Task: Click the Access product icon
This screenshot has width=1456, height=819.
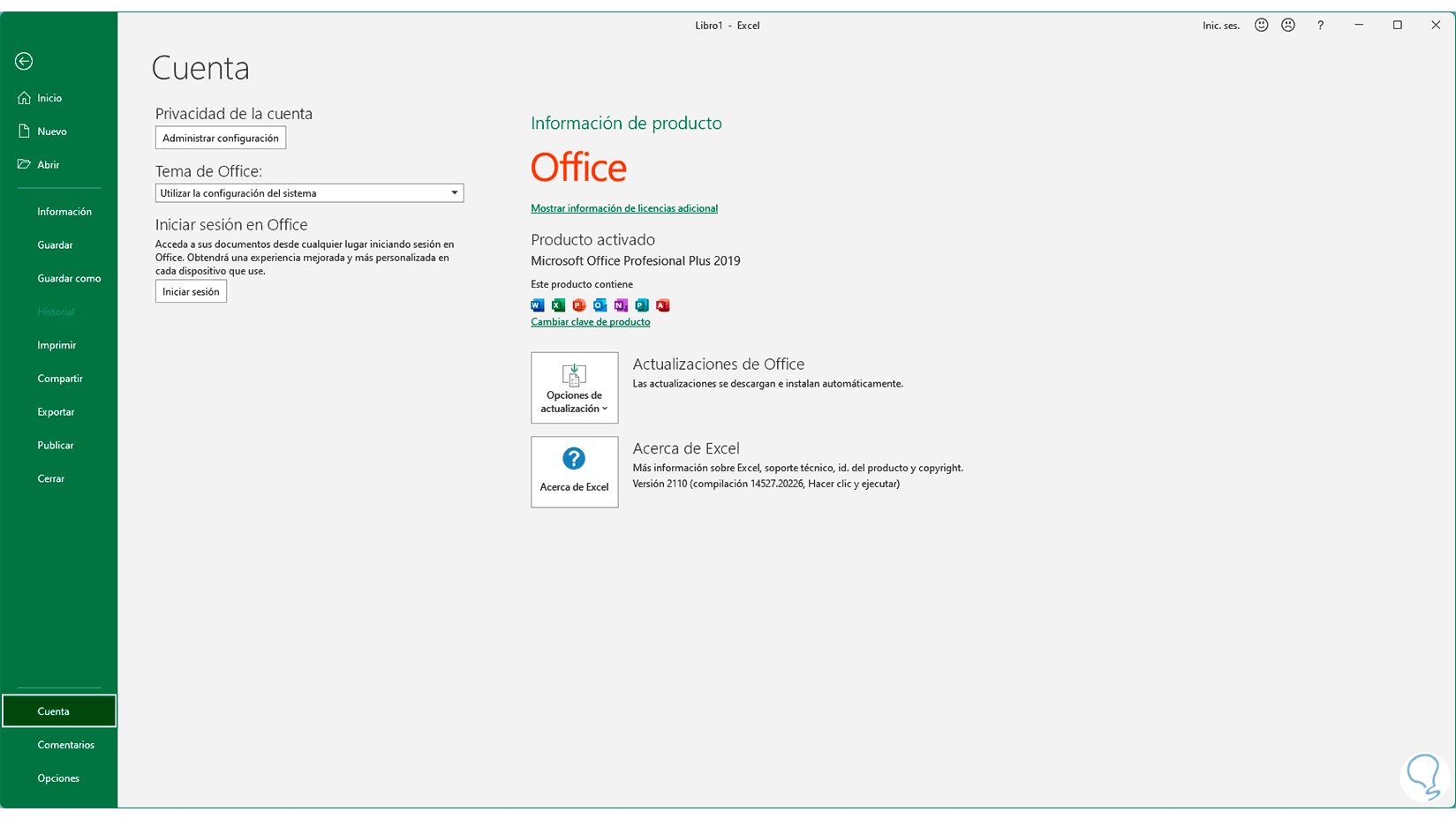Action: pos(662,305)
